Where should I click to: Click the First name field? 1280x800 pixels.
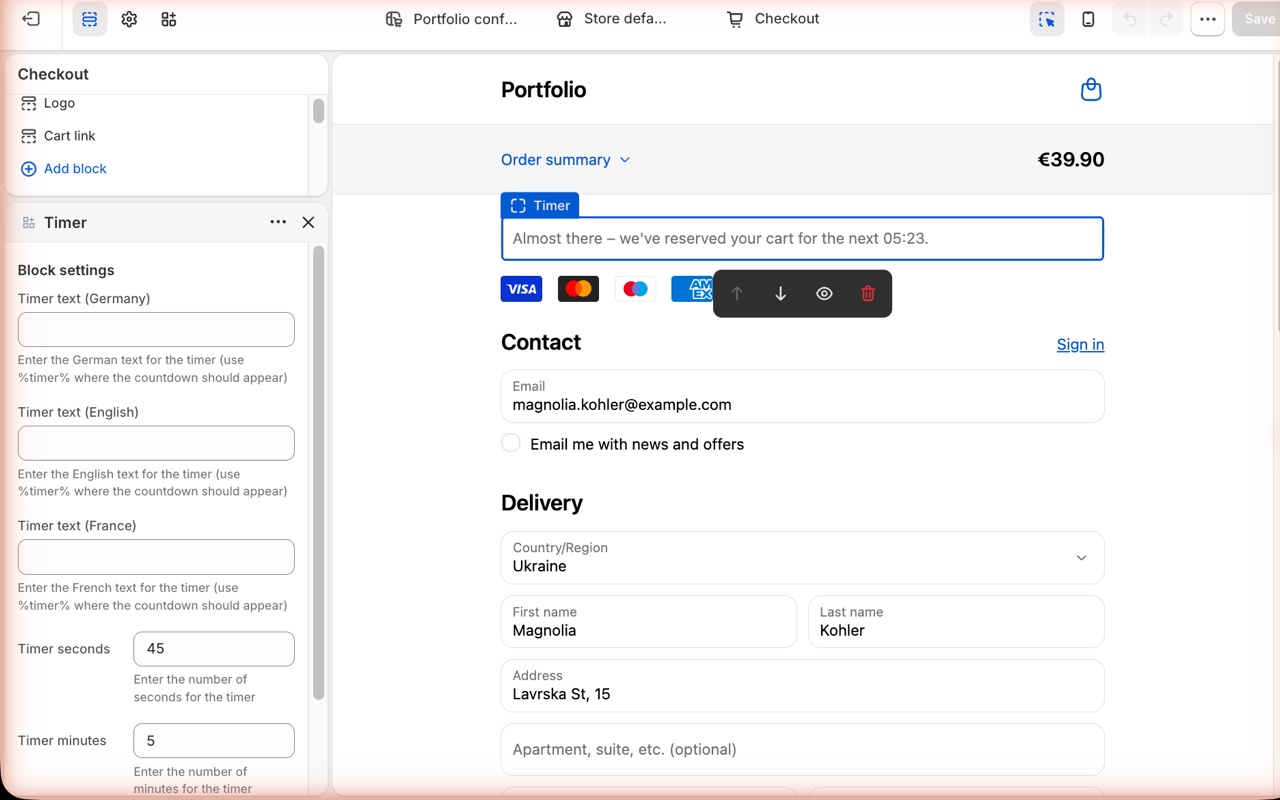click(649, 622)
